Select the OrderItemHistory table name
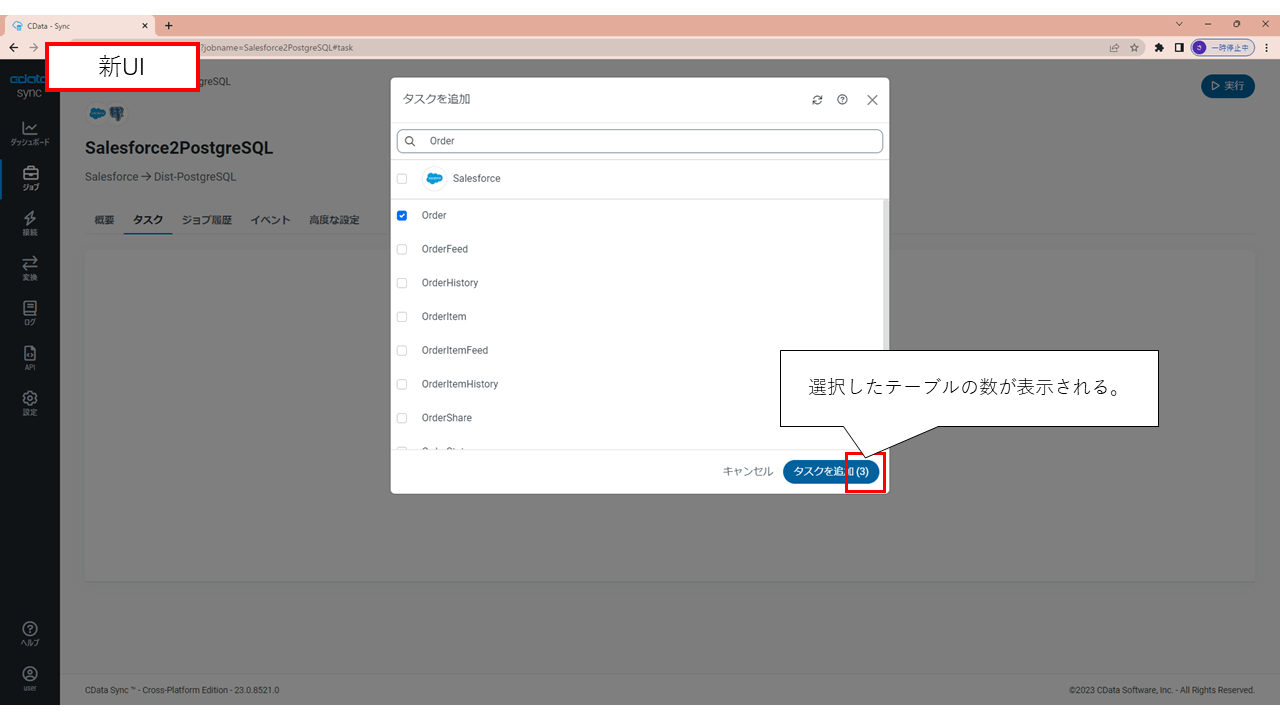This screenshot has height=720, width=1280. (460, 384)
